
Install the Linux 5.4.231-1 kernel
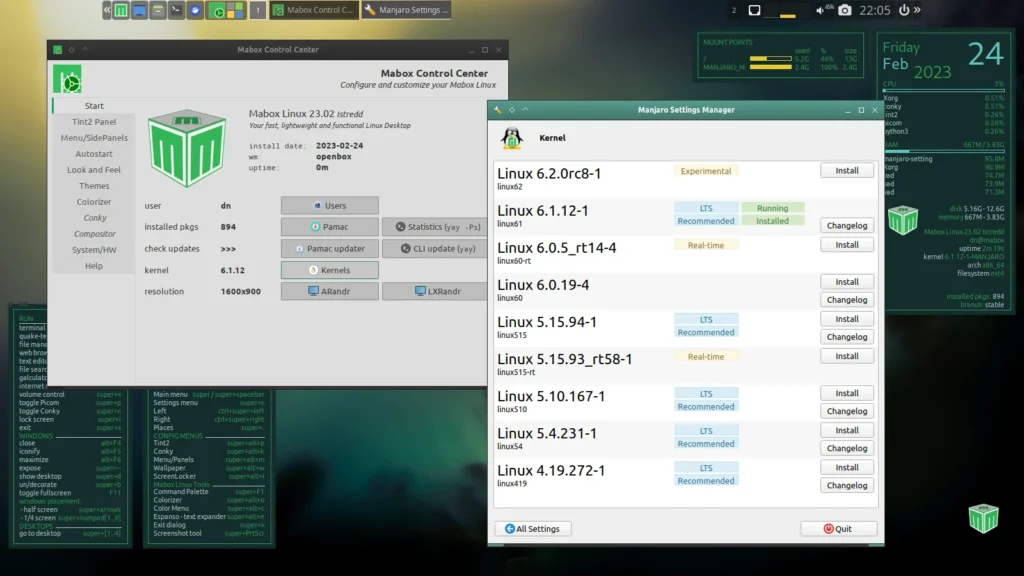(x=847, y=430)
